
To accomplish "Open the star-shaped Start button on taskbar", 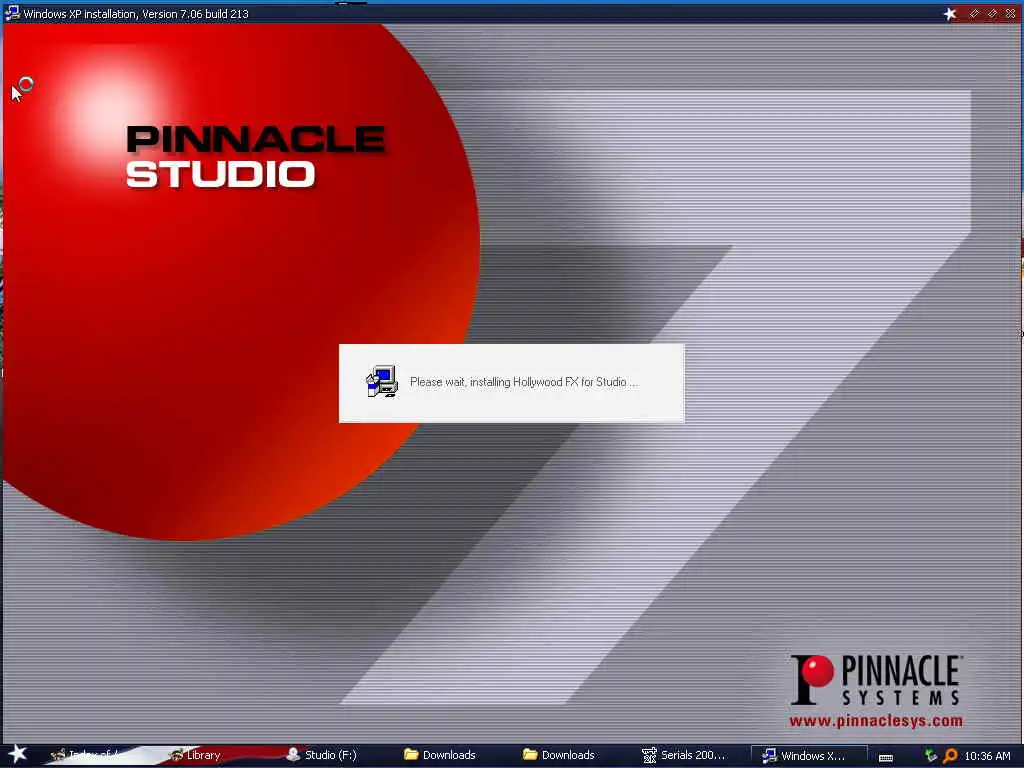I will coord(16,754).
